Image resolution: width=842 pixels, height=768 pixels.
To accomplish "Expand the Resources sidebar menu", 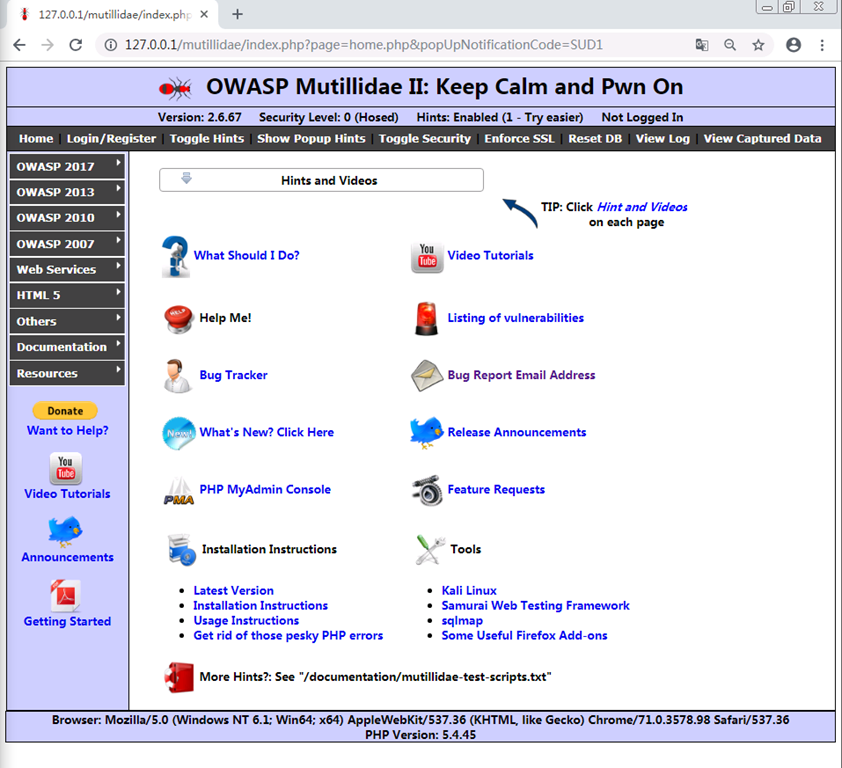I will click(x=67, y=373).
